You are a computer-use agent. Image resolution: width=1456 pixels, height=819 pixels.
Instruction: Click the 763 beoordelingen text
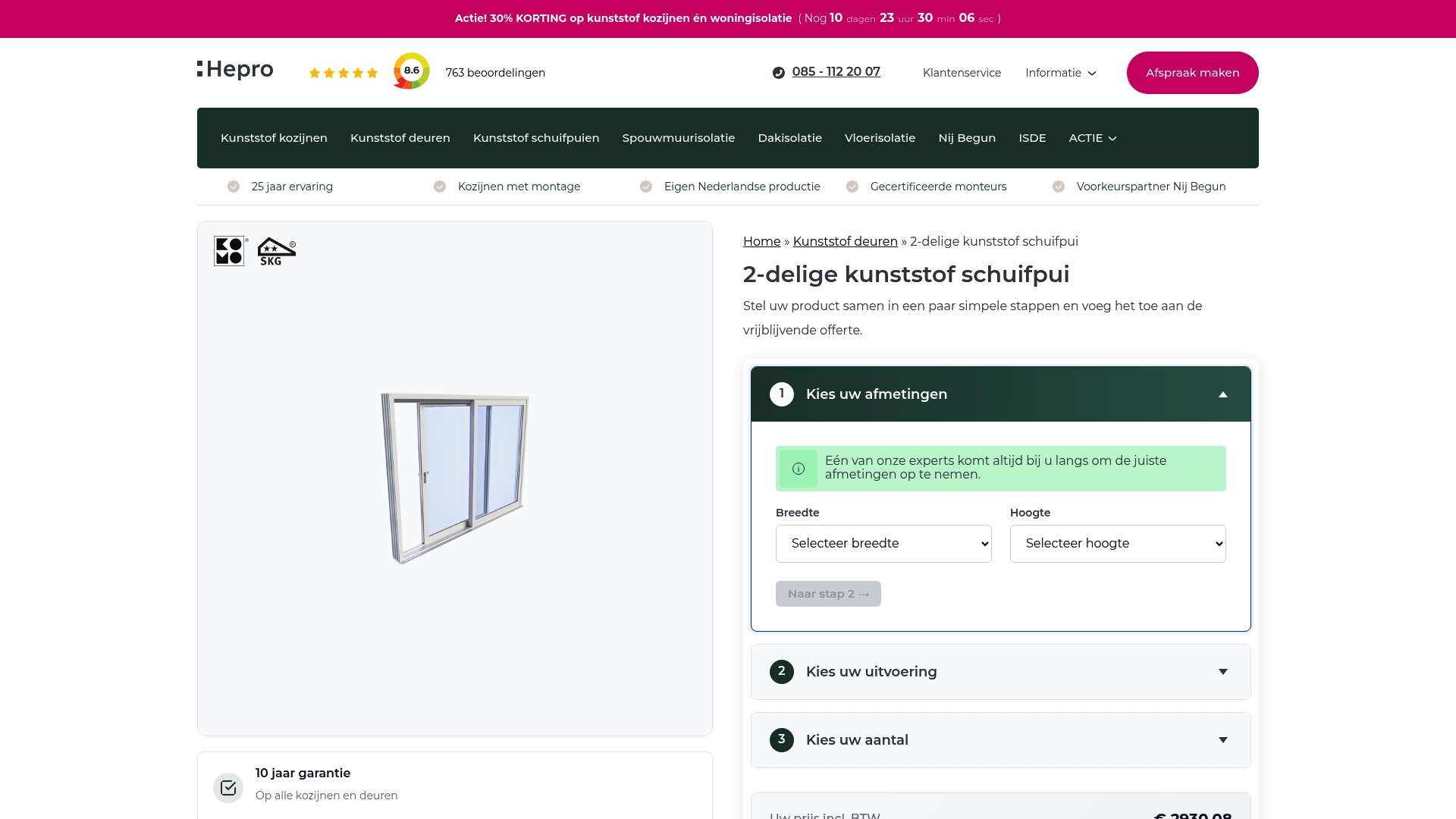(x=495, y=73)
